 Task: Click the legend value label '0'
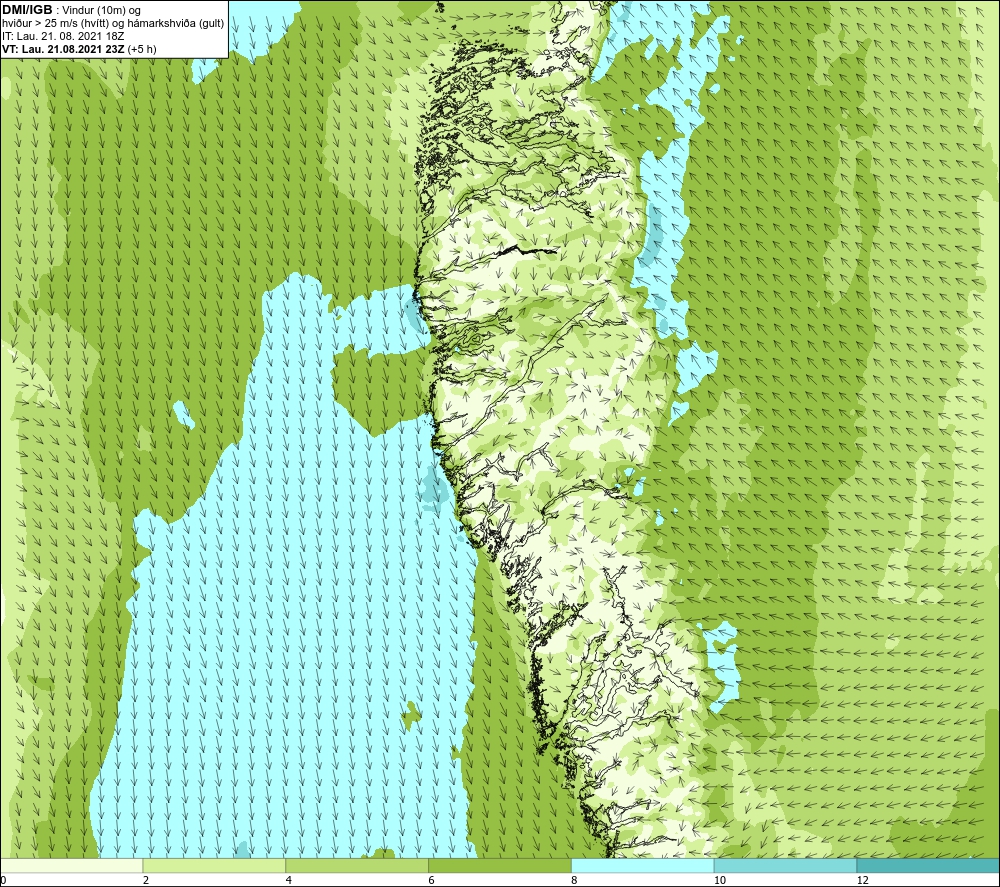[x=4, y=880]
